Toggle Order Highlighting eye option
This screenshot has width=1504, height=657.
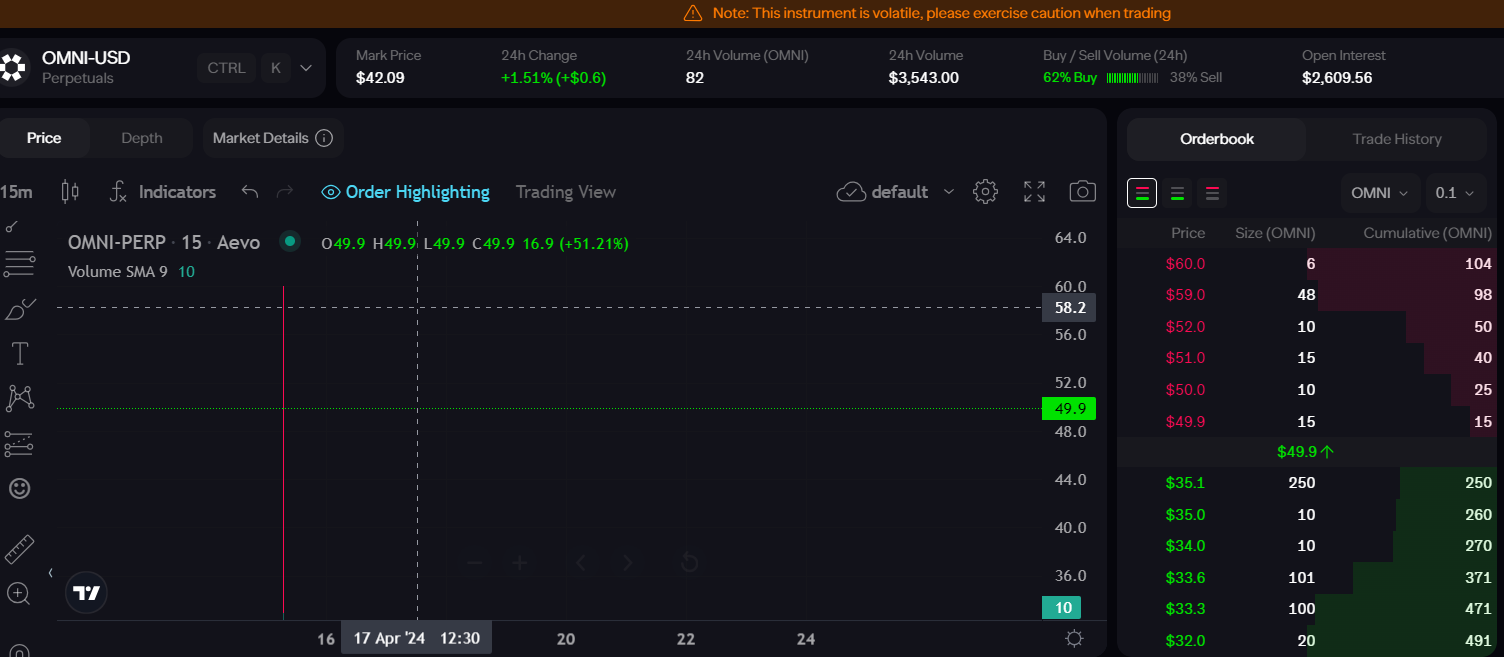(405, 192)
